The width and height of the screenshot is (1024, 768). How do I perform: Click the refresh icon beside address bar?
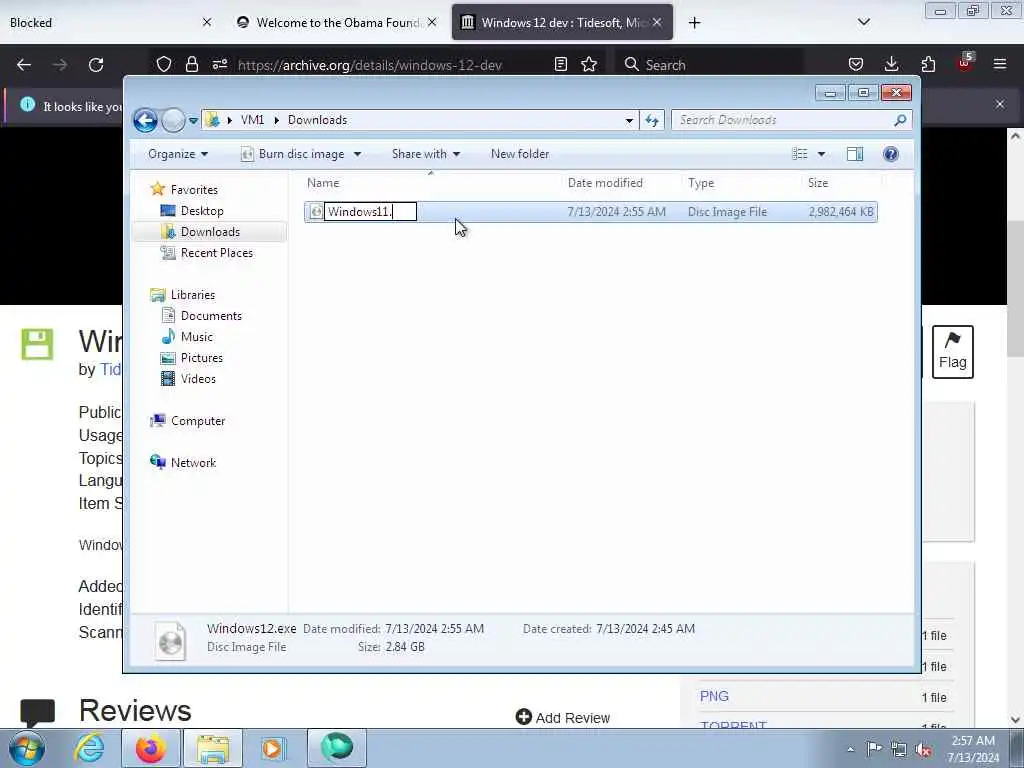click(x=652, y=120)
